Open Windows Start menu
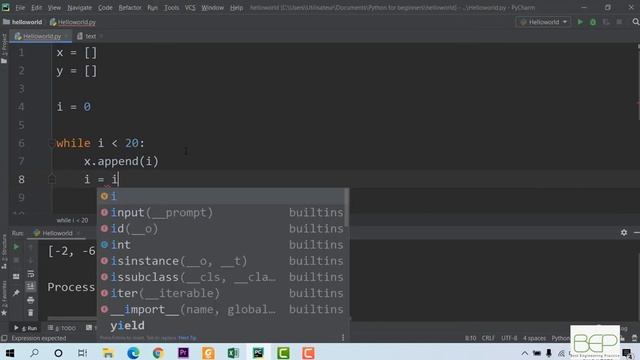Viewport: 640px width, 360px height. [x=10, y=353]
